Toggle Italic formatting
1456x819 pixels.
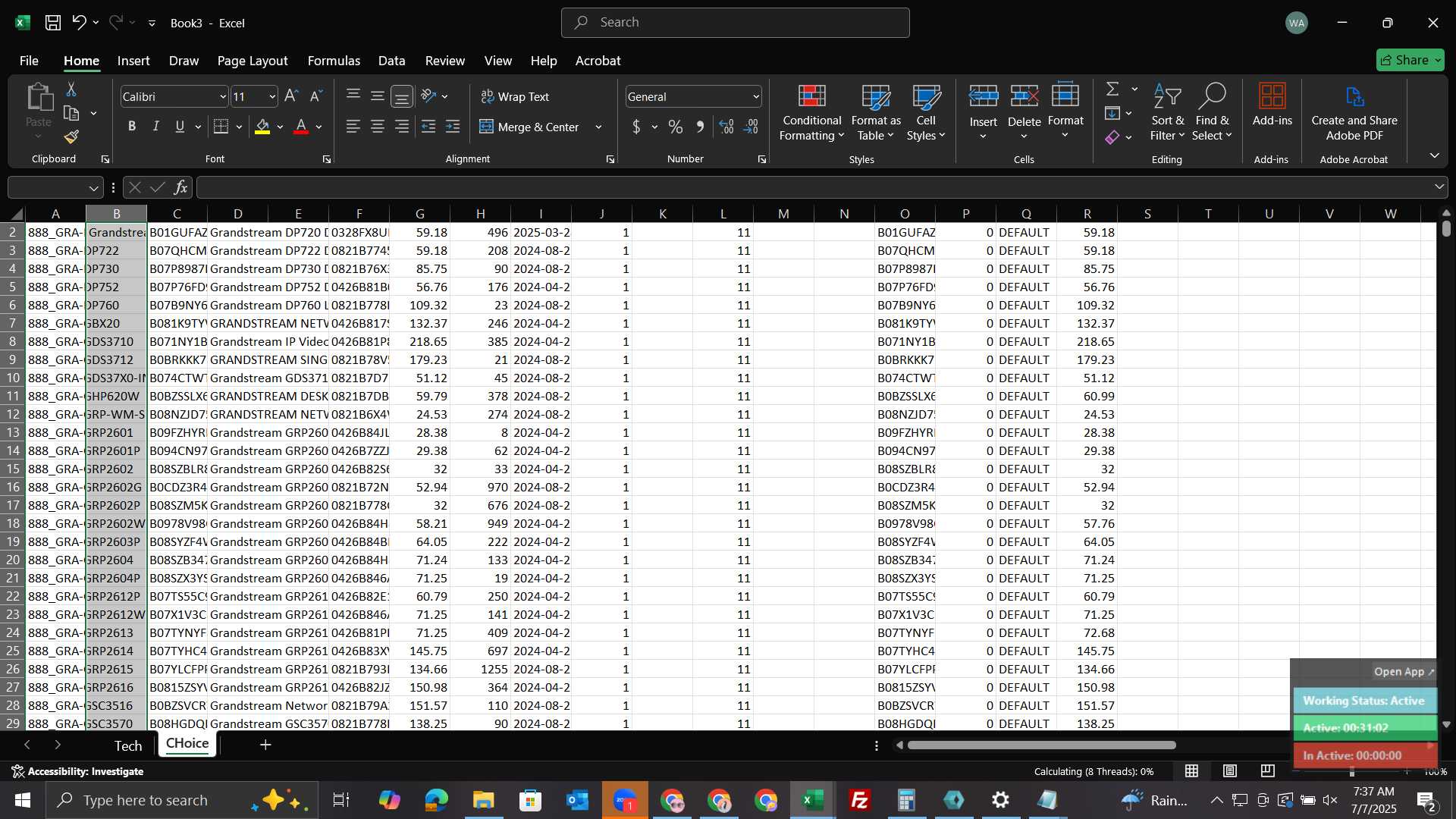[x=156, y=127]
